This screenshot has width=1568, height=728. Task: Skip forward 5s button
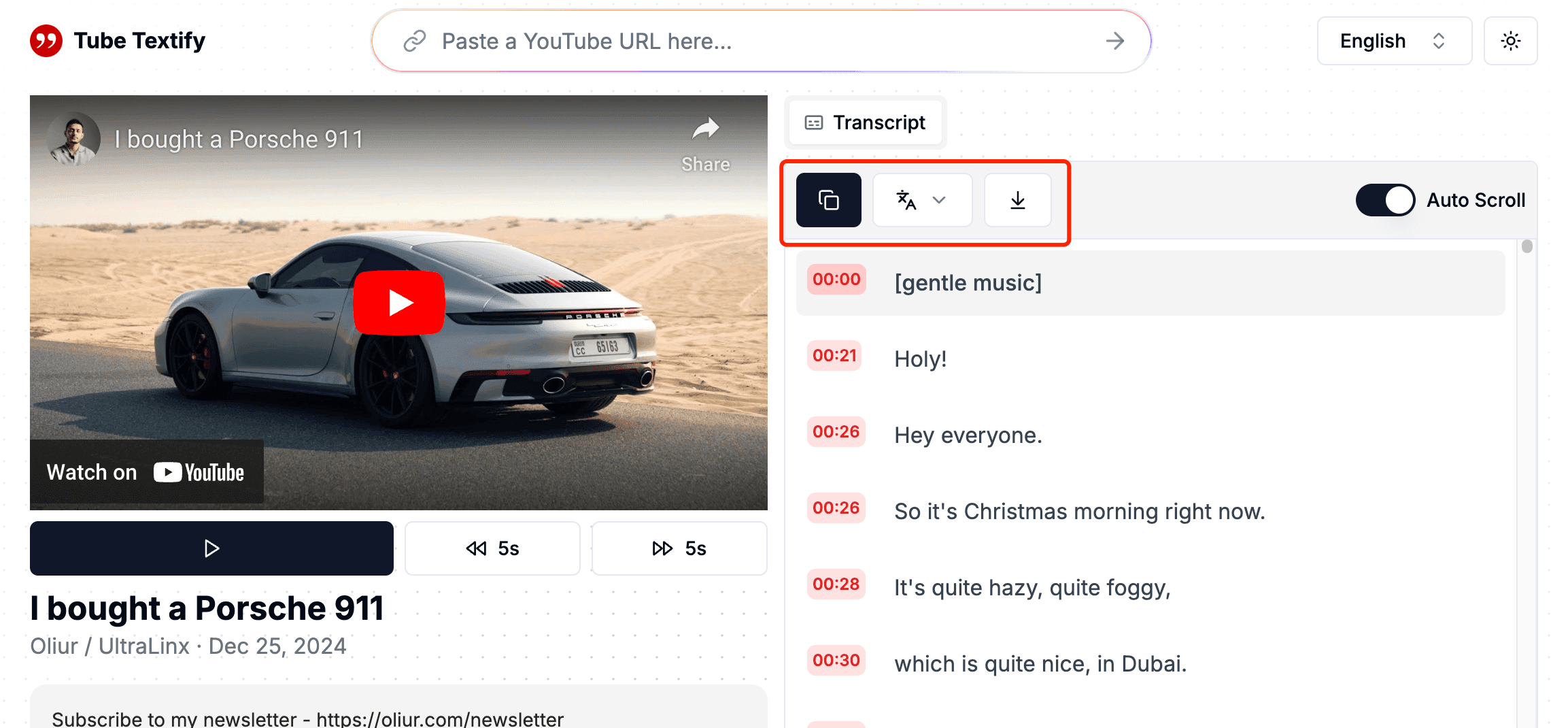tap(679, 548)
